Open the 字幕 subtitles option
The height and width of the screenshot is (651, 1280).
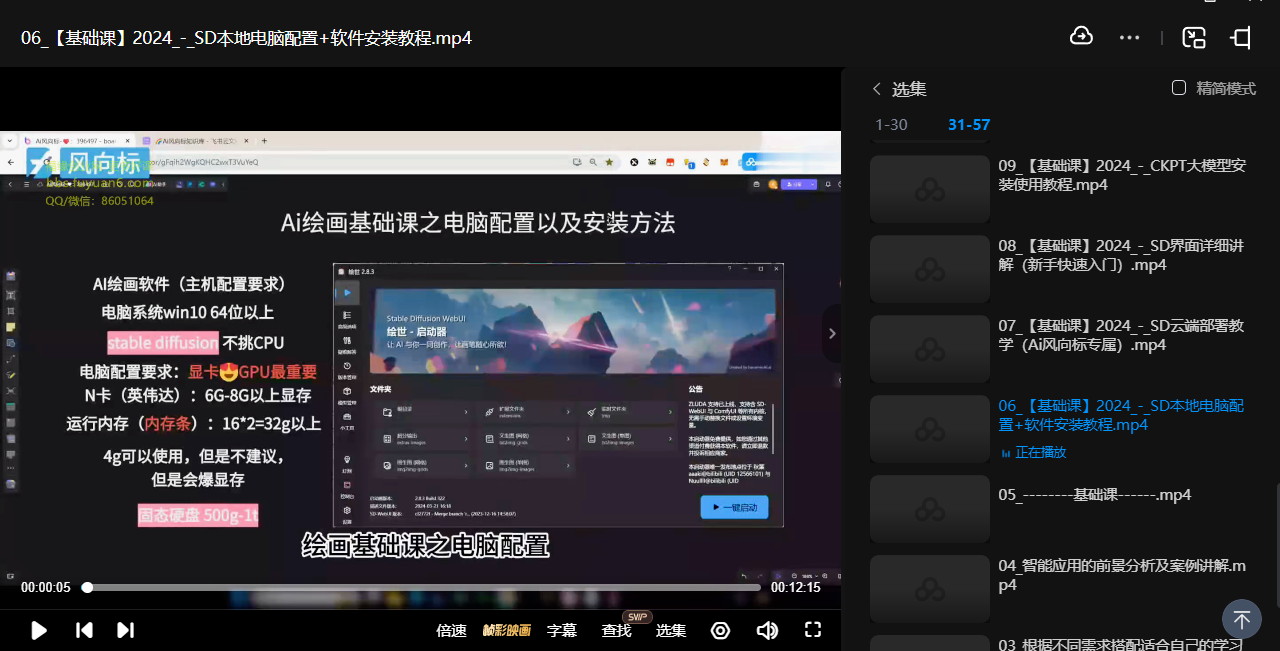(562, 630)
